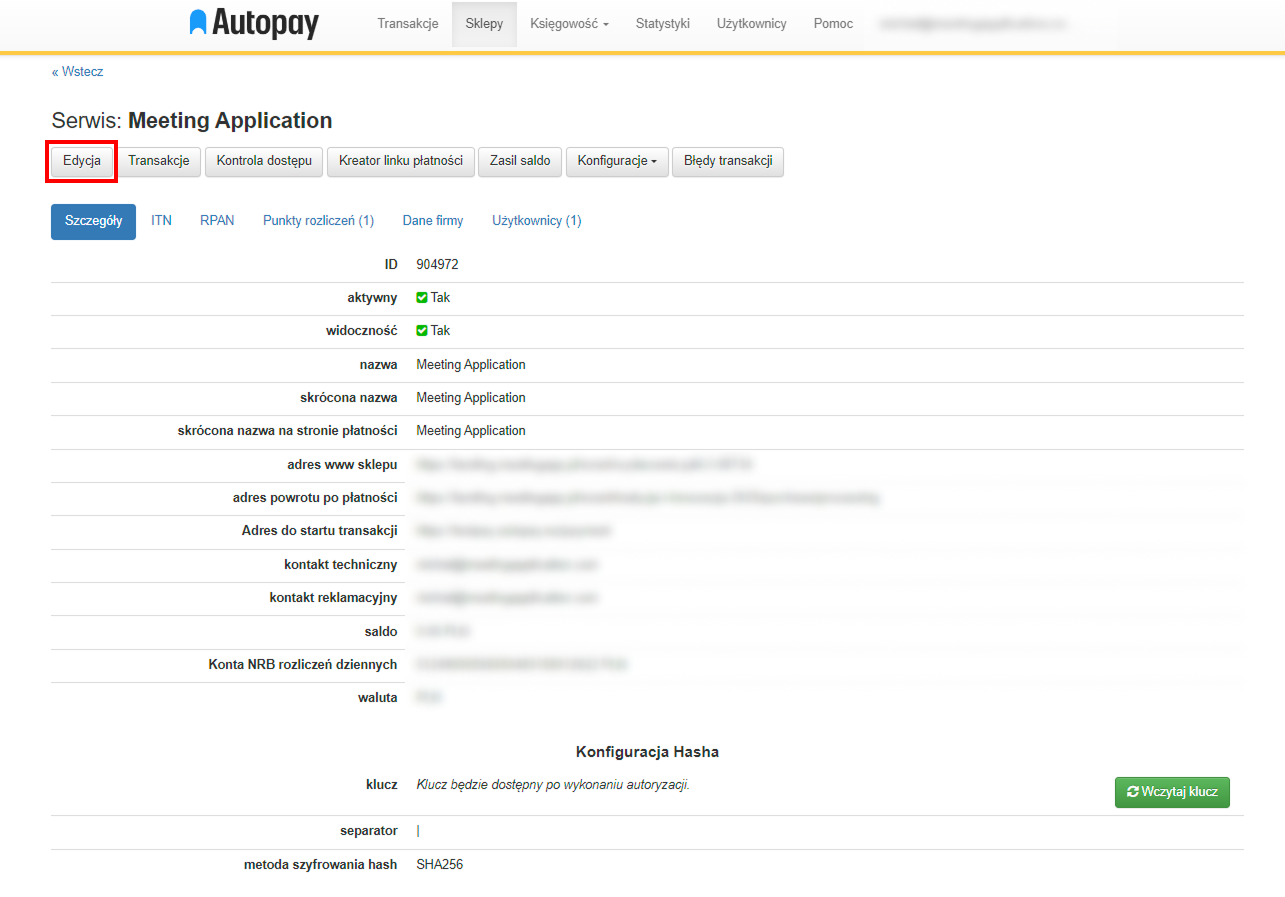Screen dimensions: 1285x897
Task: Click the 'saldo' label
Action: click(381, 632)
